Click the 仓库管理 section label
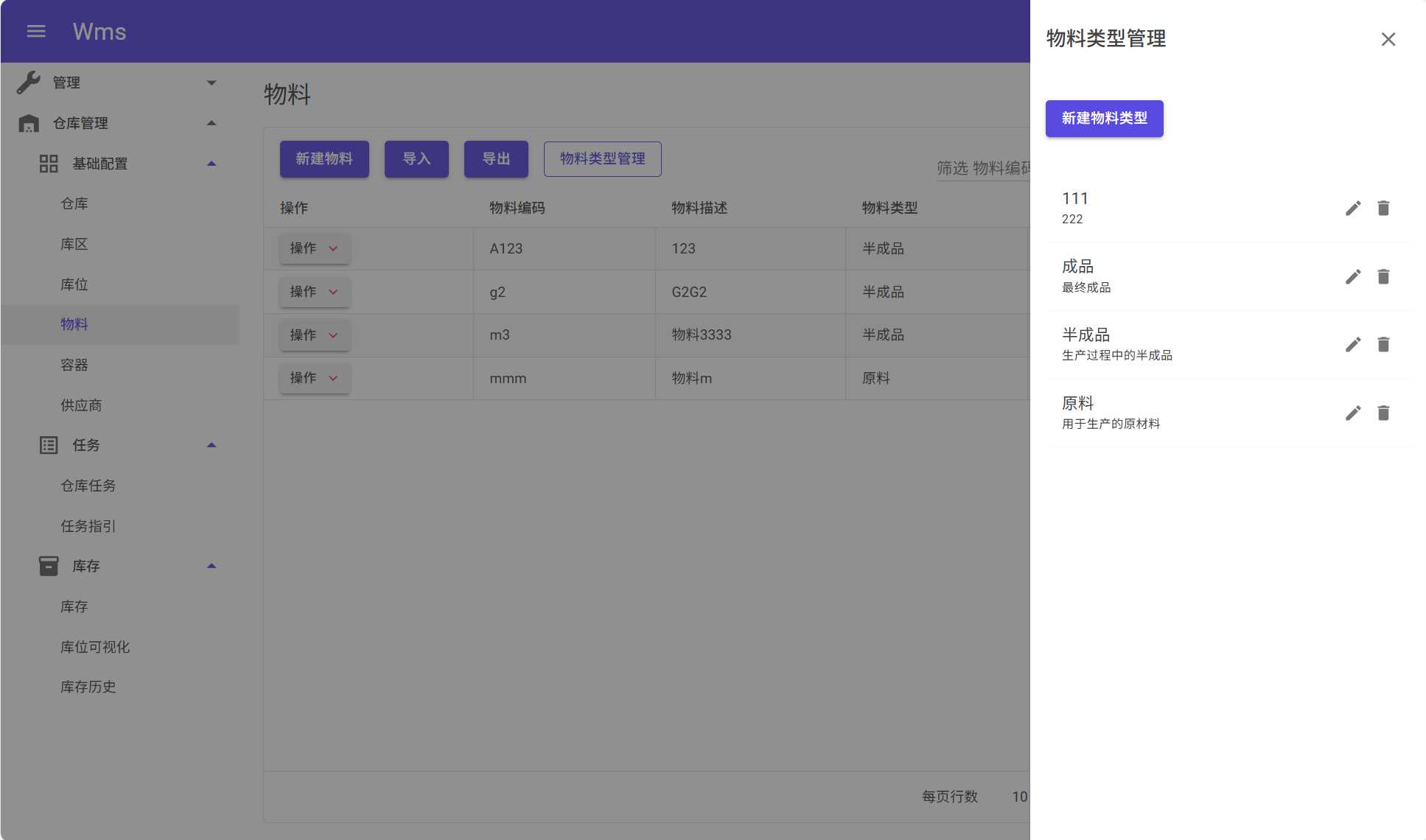1426x840 pixels. click(80, 123)
